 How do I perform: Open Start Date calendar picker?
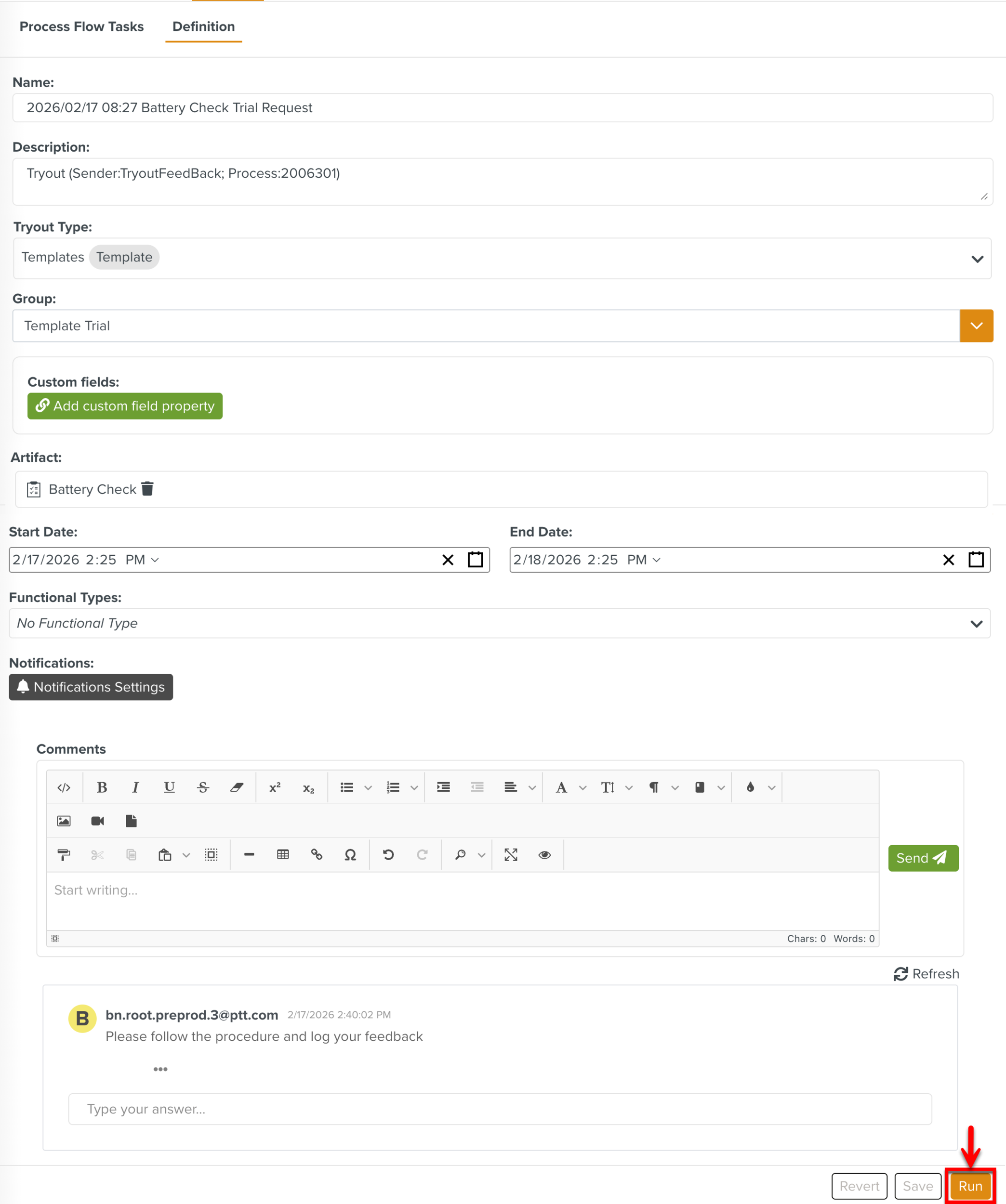pos(475,560)
